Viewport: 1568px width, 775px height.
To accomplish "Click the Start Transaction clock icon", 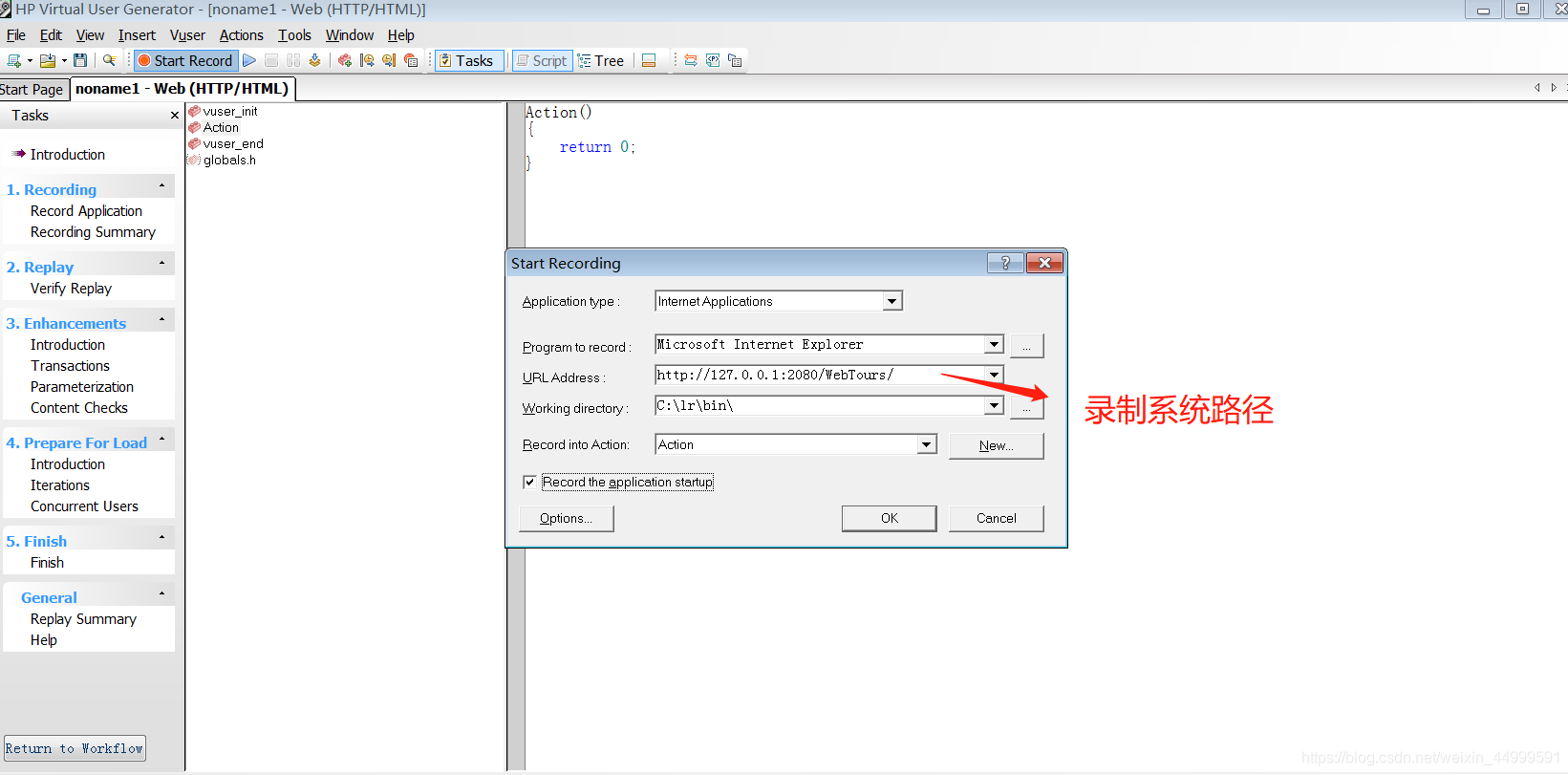I will [367, 60].
